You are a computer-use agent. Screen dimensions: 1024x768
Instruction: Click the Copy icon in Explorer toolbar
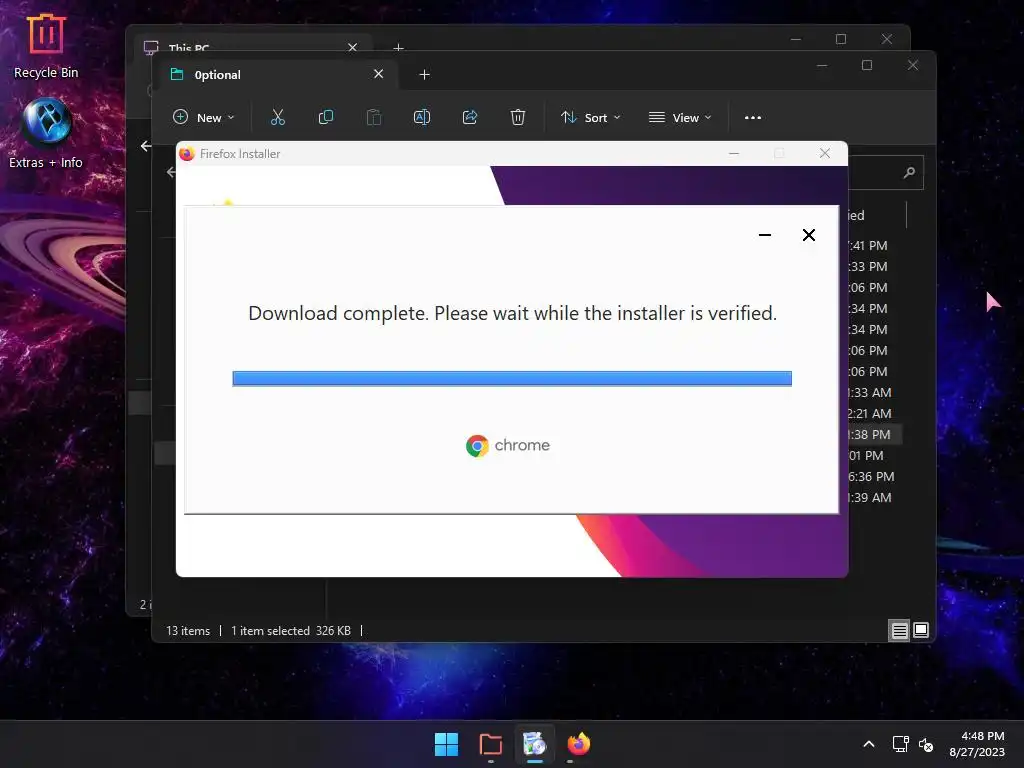(325, 118)
